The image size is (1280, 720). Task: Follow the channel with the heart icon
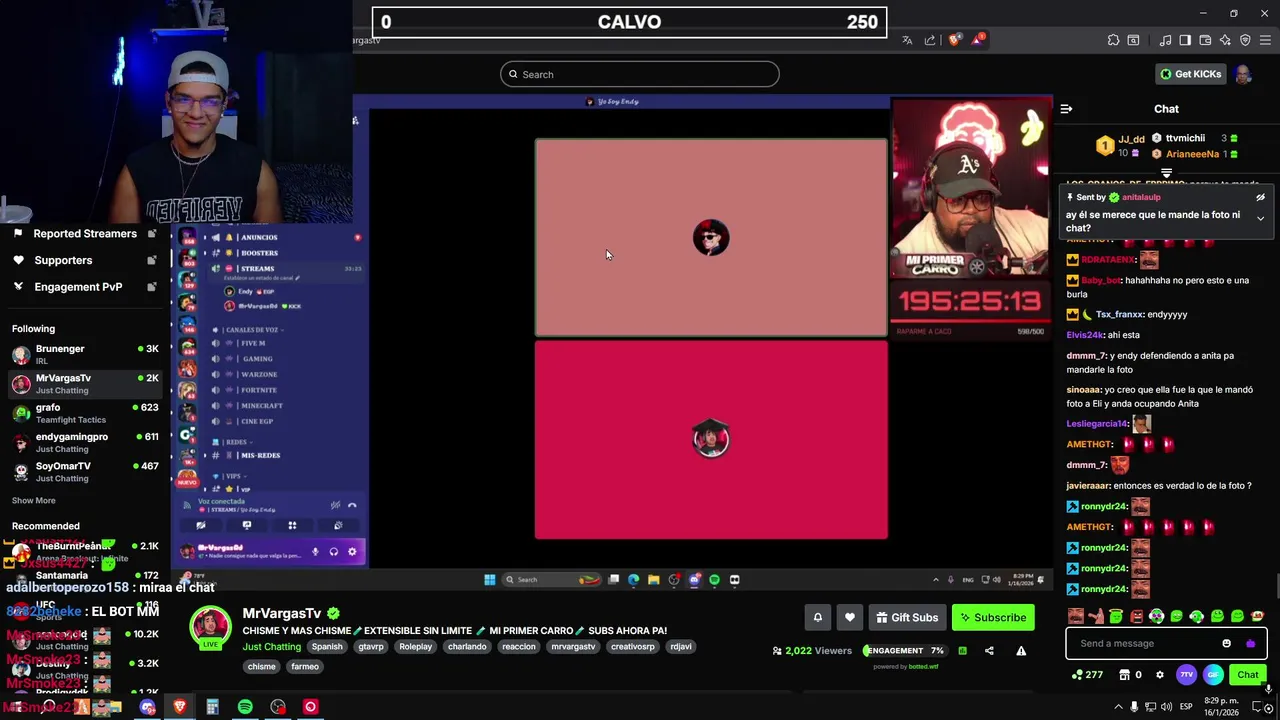tap(850, 618)
